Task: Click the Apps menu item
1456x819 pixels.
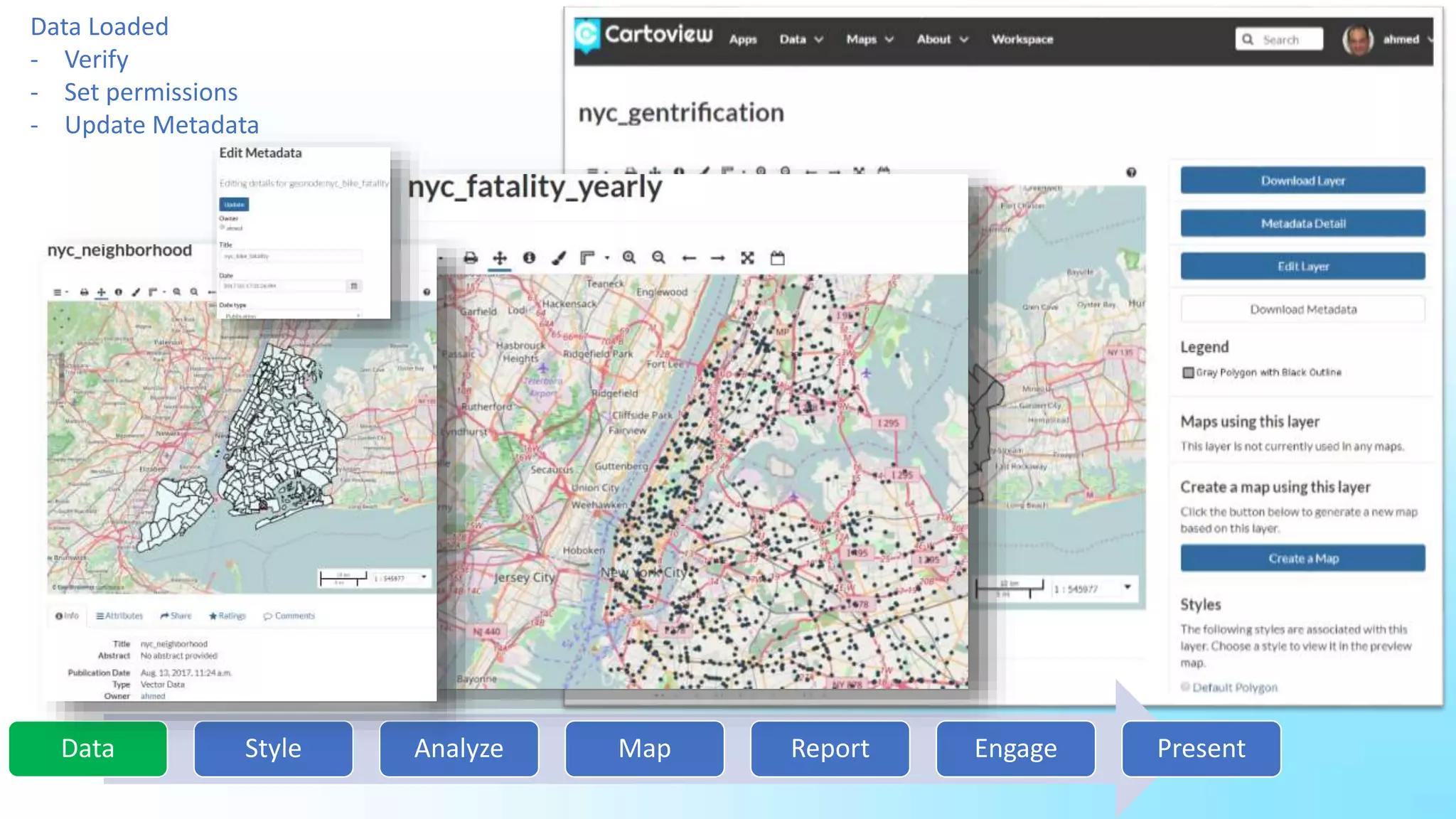Action: (x=743, y=40)
